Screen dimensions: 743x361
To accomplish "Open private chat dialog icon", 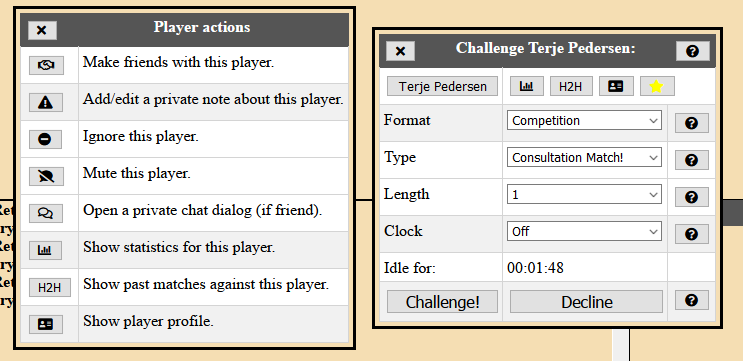I will 45,213.
